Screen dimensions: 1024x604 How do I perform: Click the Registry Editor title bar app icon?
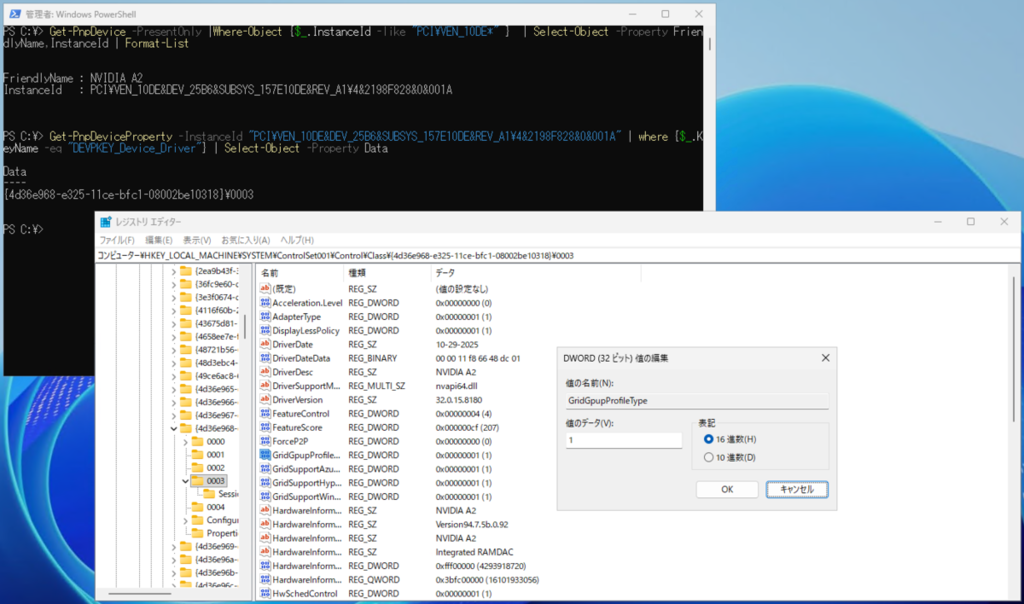(106, 222)
